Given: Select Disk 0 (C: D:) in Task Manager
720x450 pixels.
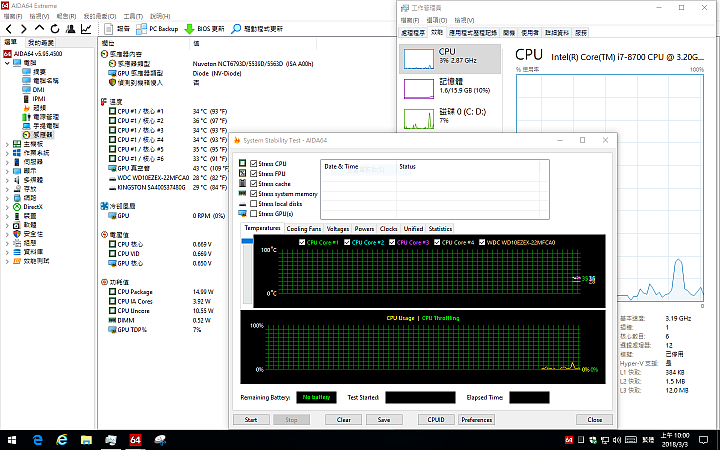Looking at the screenshot, I should tap(450, 118).
